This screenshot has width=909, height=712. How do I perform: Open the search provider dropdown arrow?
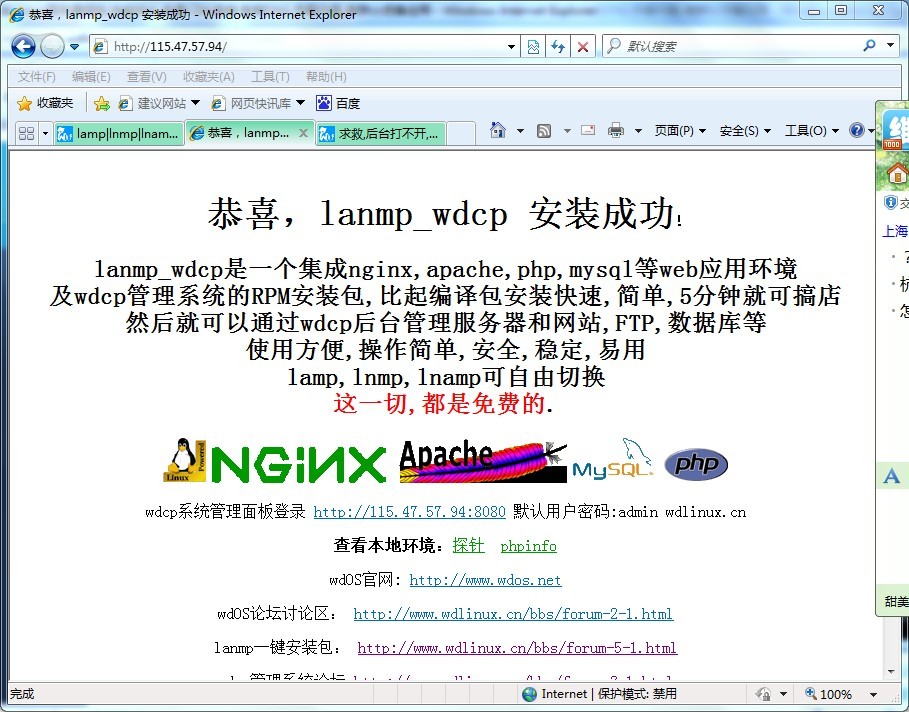890,45
